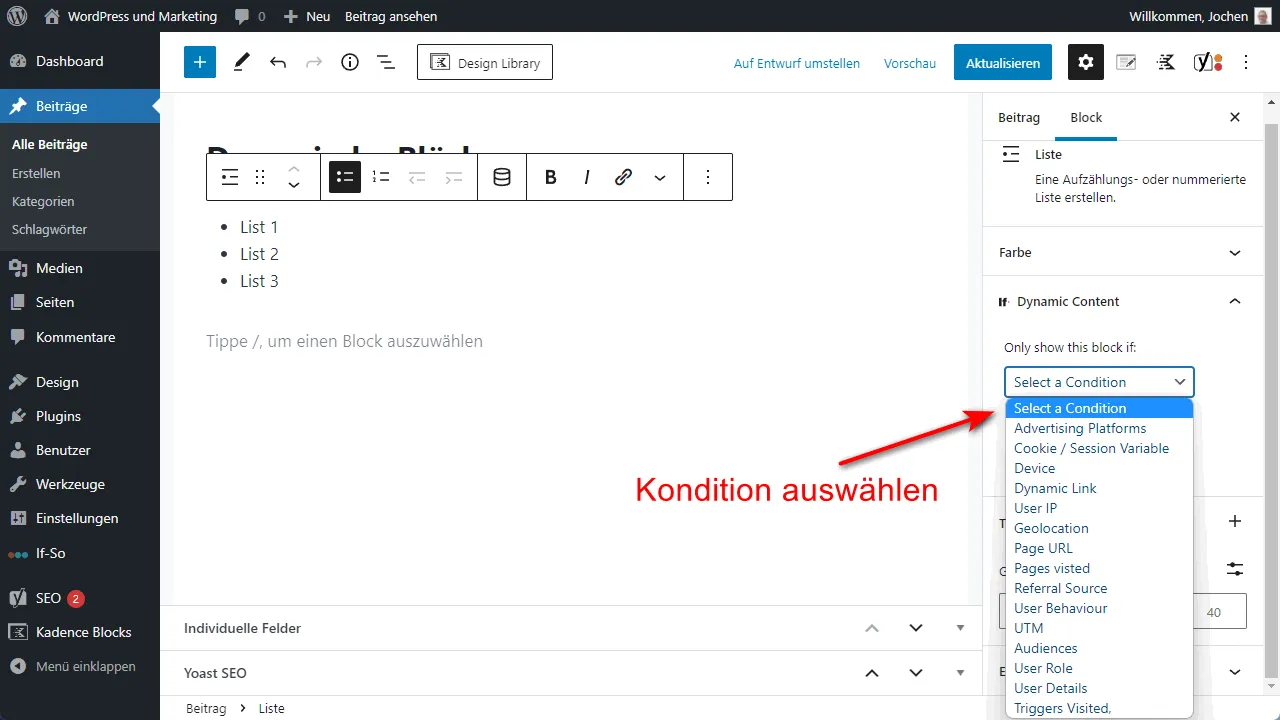1280x720 pixels.
Task: Switch to the Block sidebar tab
Action: tap(1086, 117)
